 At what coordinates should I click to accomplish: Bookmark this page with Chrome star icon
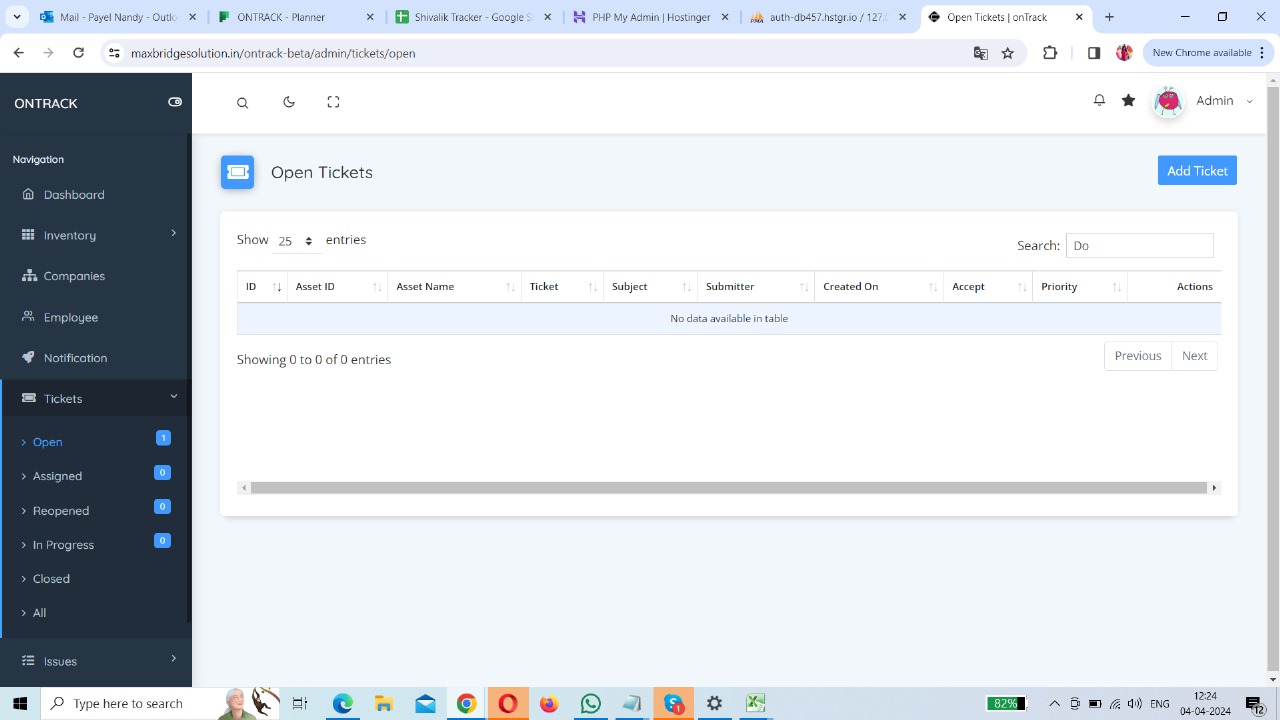tap(1008, 53)
